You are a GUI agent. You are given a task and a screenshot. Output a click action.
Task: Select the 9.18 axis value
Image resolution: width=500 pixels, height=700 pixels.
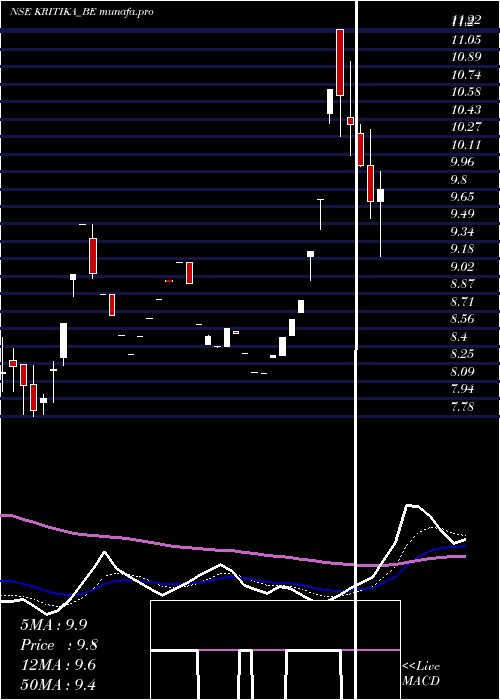pyautogui.click(x=463, y=249)
